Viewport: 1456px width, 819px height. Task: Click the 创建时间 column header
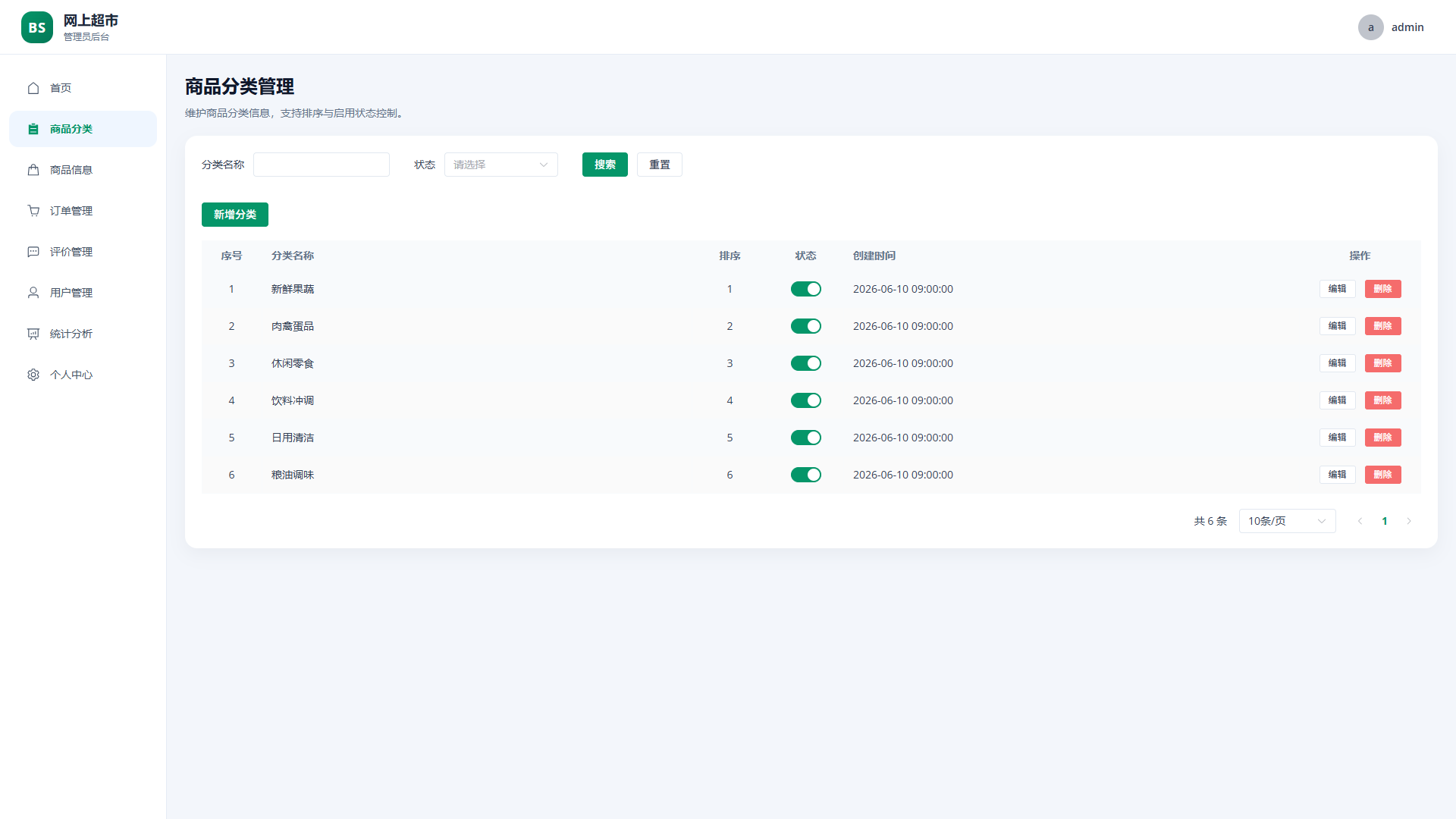tap(874, 256)
